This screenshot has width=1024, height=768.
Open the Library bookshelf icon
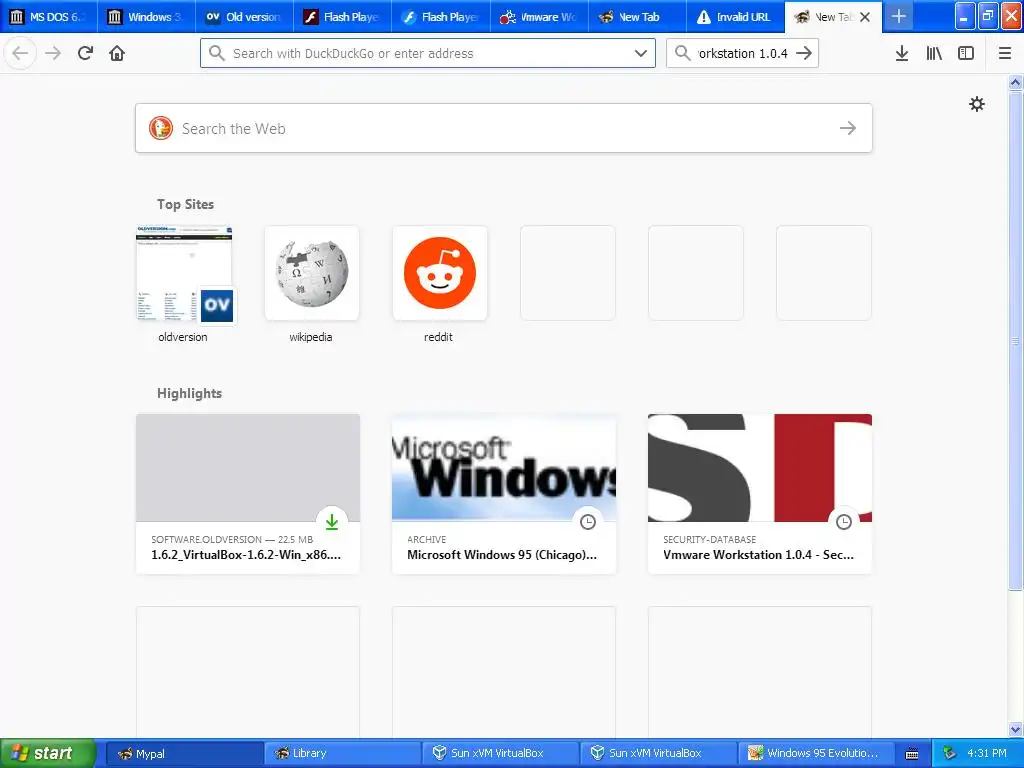[x=934, y=53]
